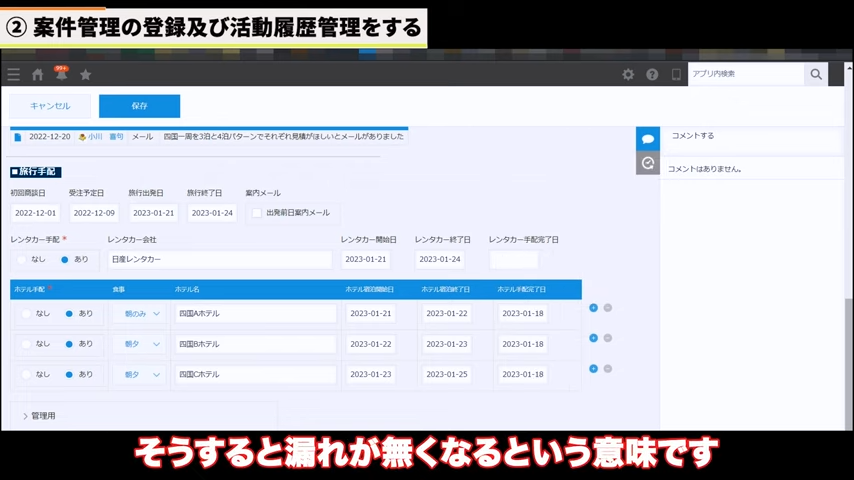Open the meal dropdown for 四国Cホテル
The height and width of the screenshot is (480, 854).
[x=139, y=375]
